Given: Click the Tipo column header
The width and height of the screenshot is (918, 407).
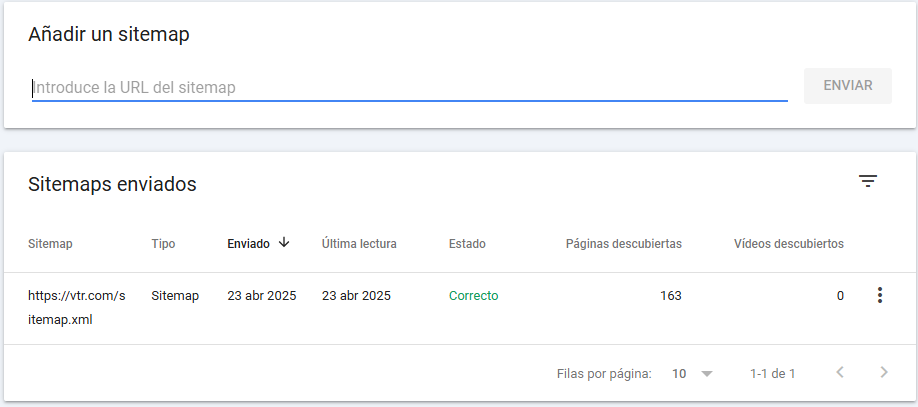Looking at the screenshot, I should click(163, 243).
